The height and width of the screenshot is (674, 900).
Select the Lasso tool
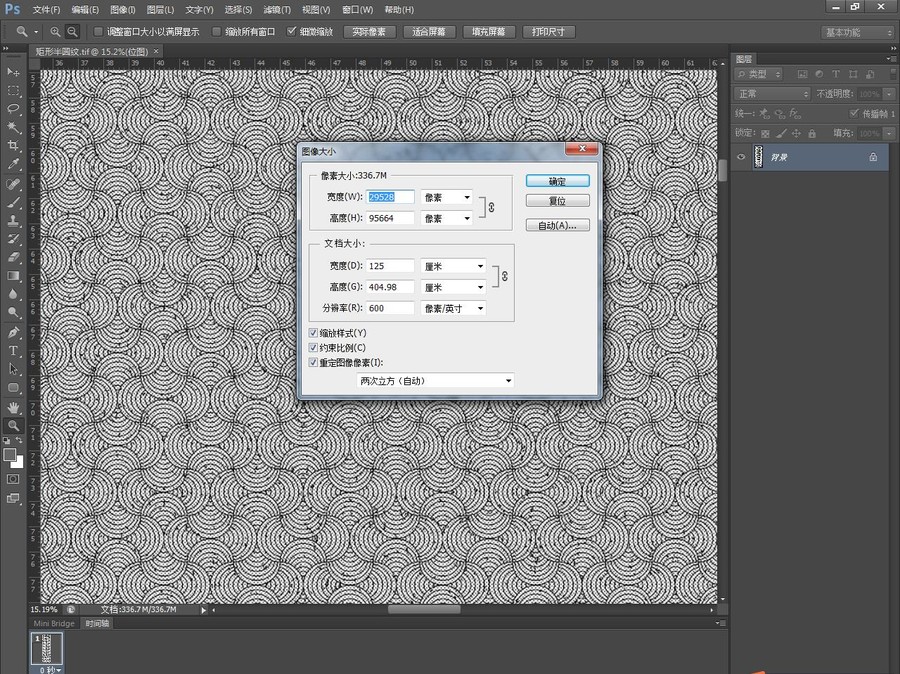[13, 109]
